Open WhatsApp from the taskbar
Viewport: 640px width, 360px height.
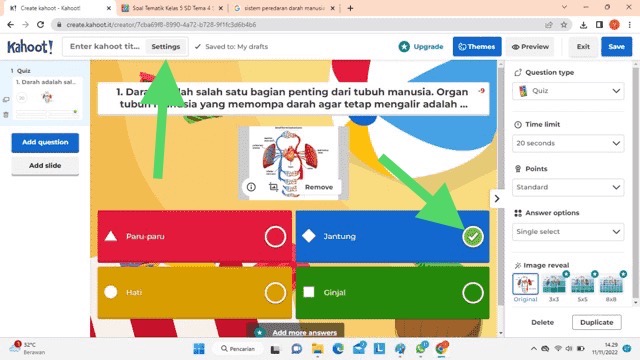click(x=420, y=349)
